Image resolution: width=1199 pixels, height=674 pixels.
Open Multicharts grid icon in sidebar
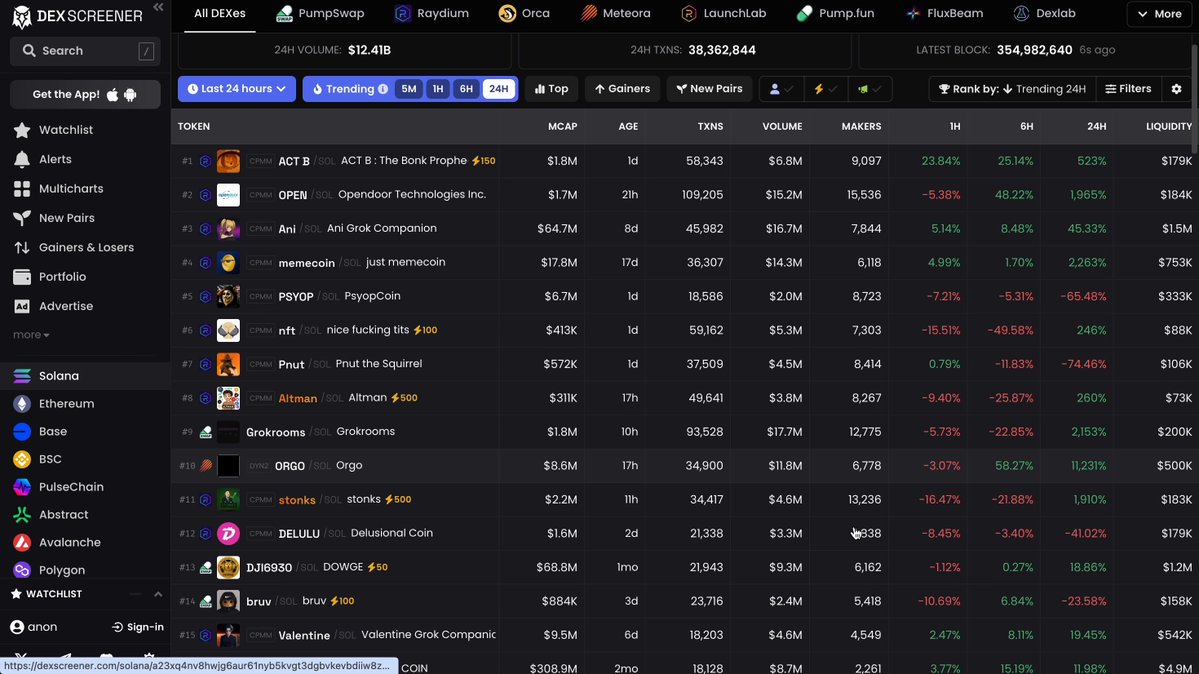click(x=22, y=189)
